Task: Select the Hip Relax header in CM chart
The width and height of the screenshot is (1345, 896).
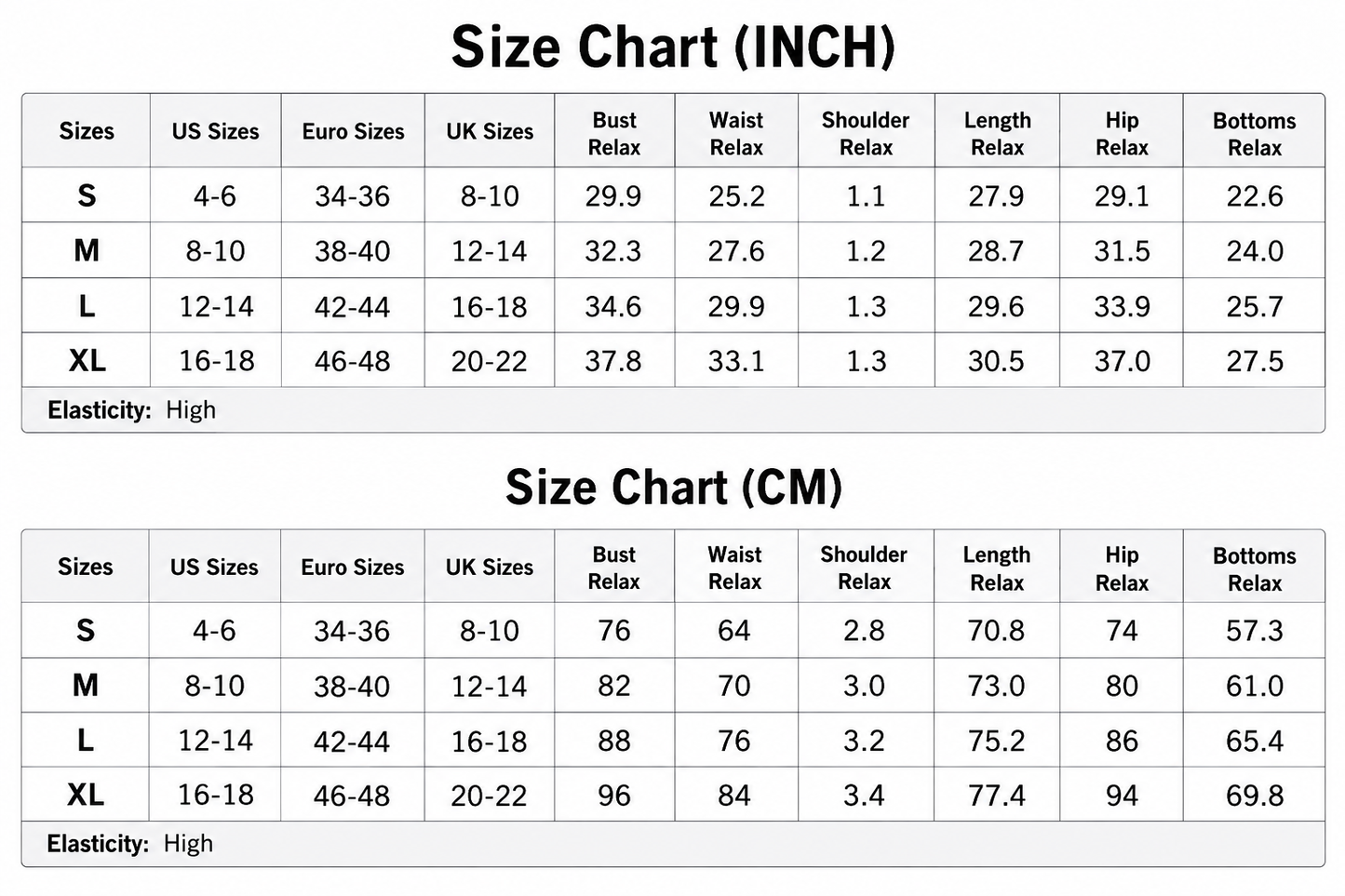Action: (x=1122, y=569)
